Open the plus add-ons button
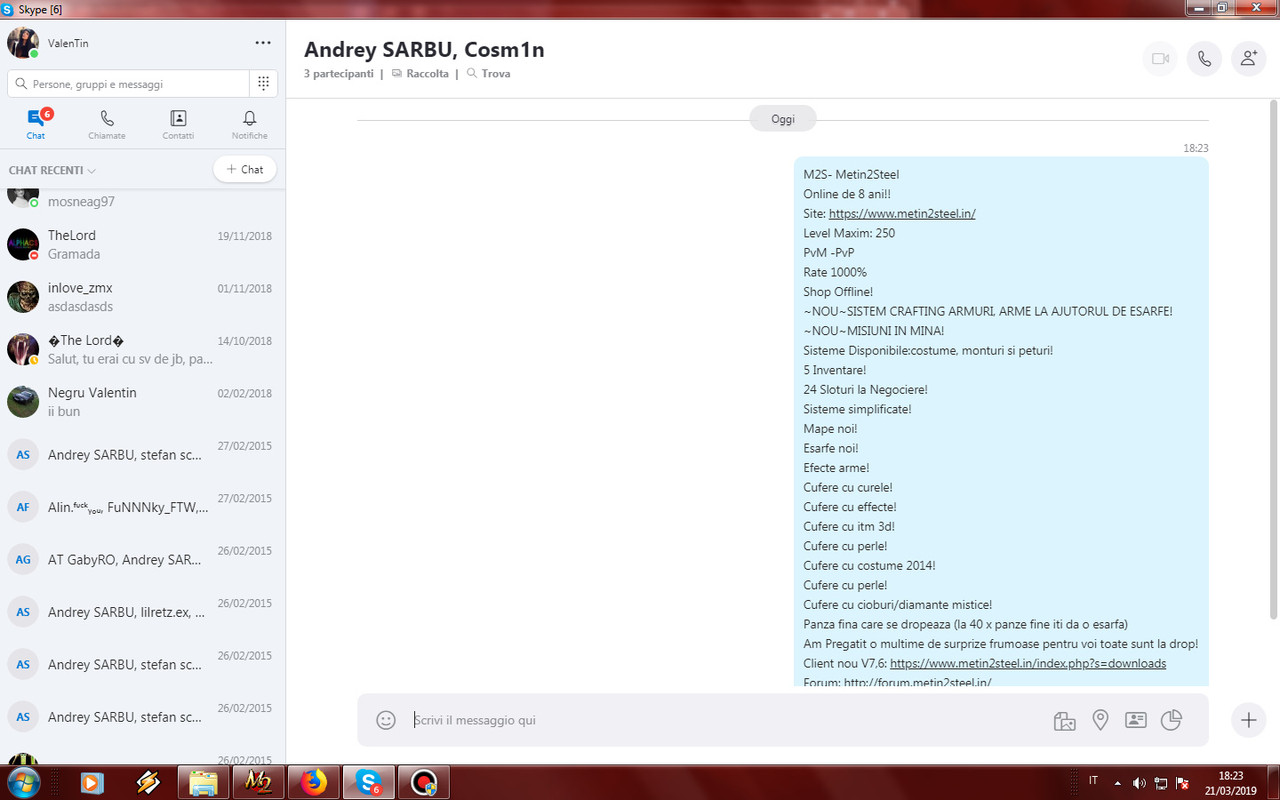 (x=1248, y=720)
